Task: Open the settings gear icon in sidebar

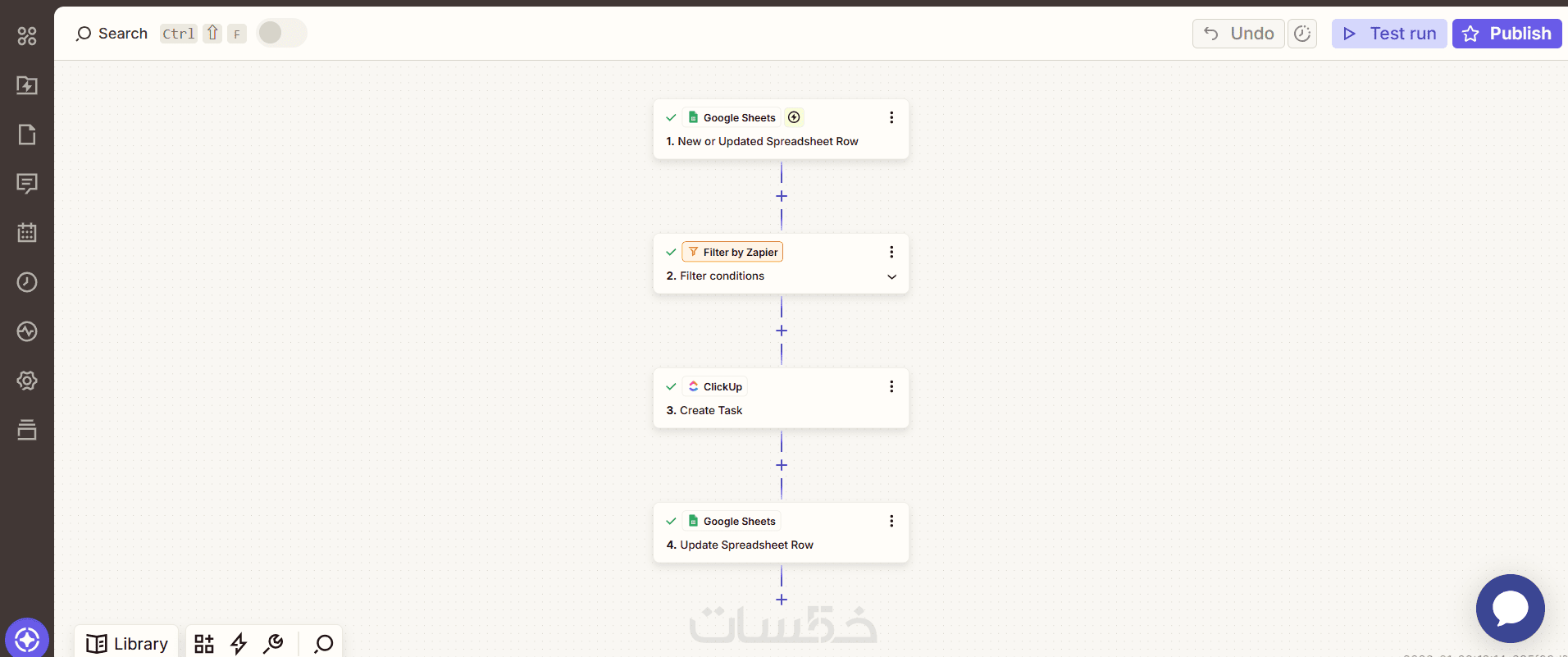Action: (x=27, y=381)
